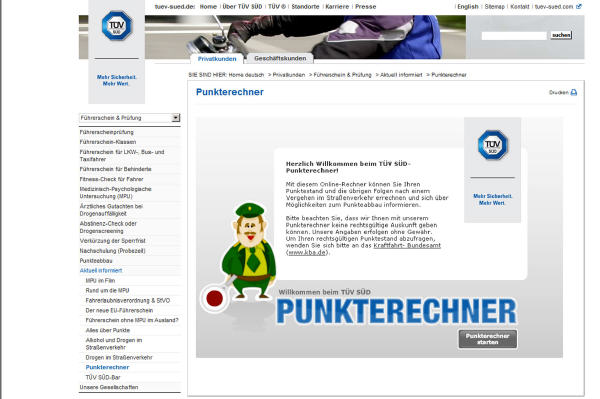
Task: Click Mehr Sicherheit. Mehr Wert. slogan under header logo
Action: click(x=116, y=80)
